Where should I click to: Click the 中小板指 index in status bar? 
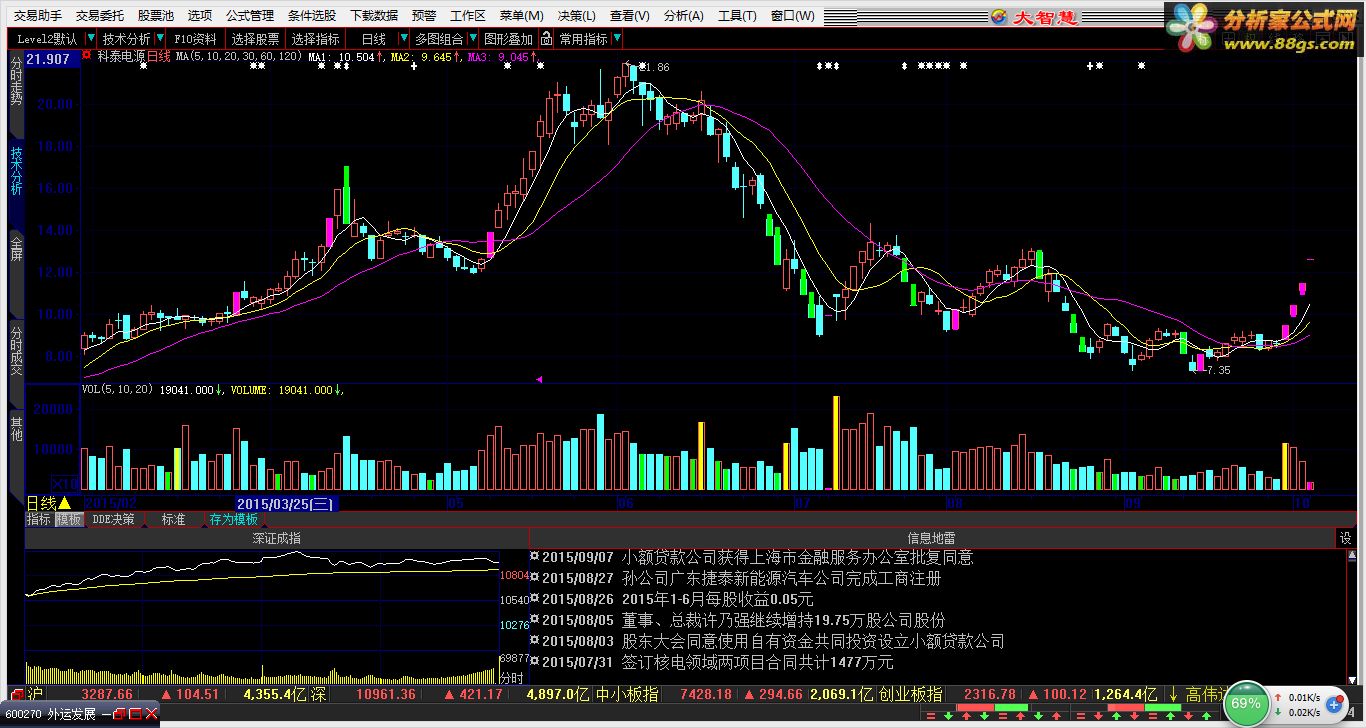[627, 694]
